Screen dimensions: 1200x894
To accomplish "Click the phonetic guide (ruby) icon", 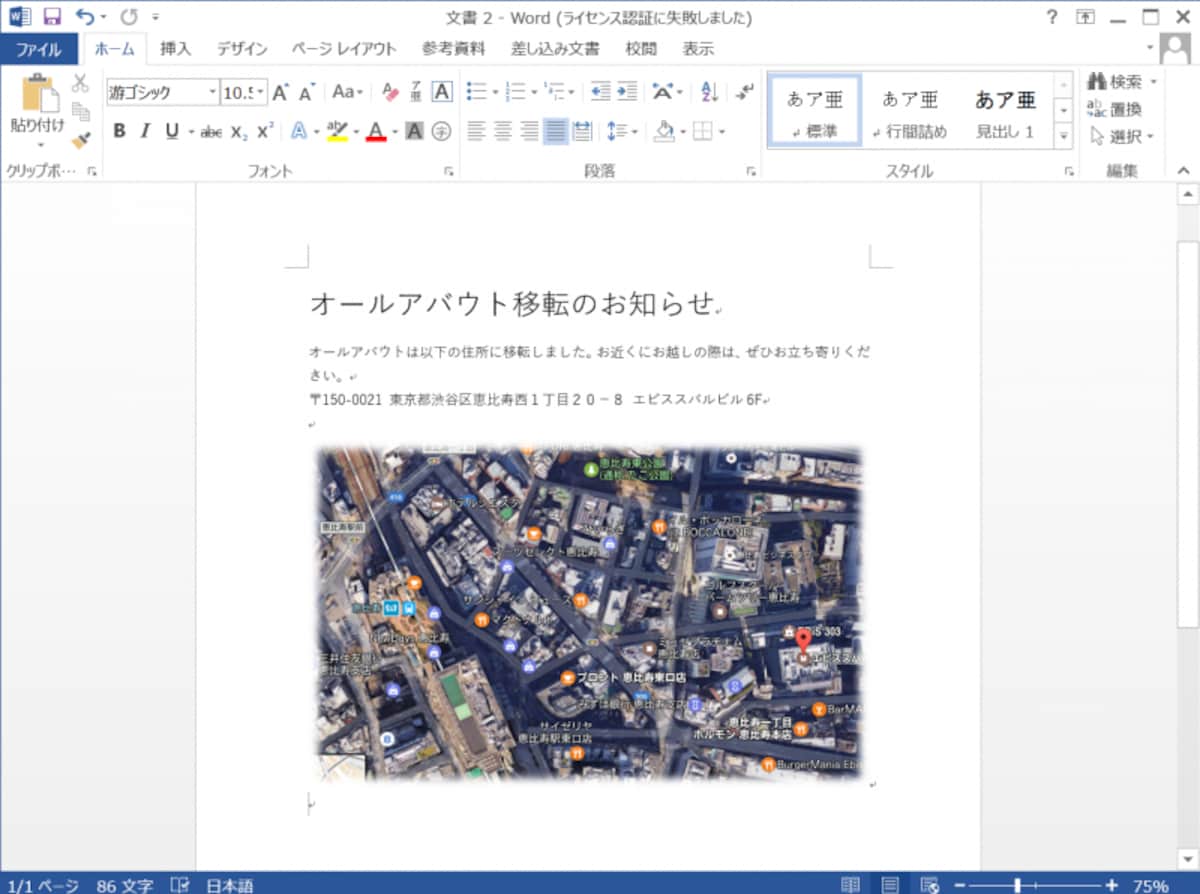I will tap(416, 92).
